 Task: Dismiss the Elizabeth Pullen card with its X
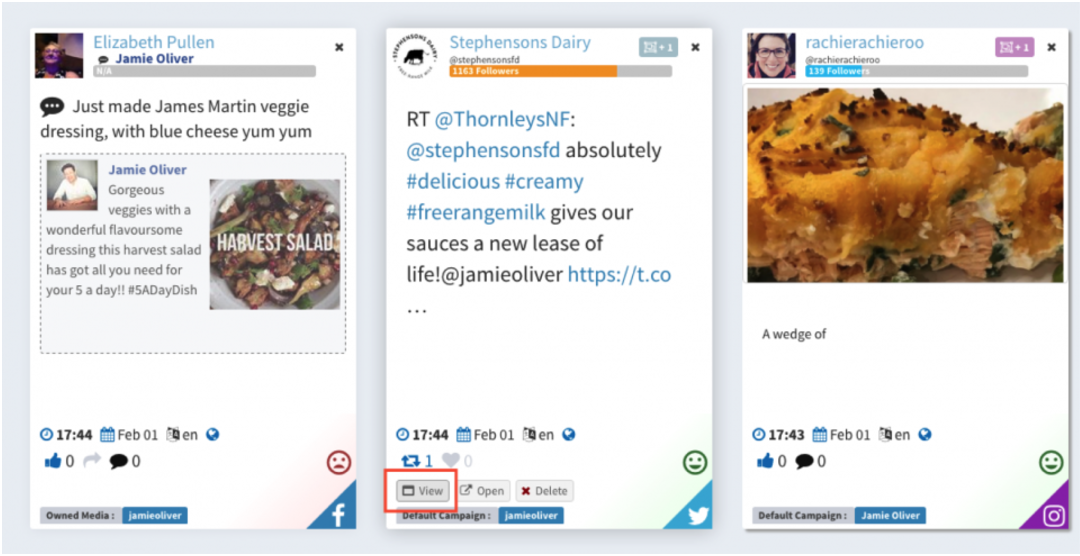[339, 47]
